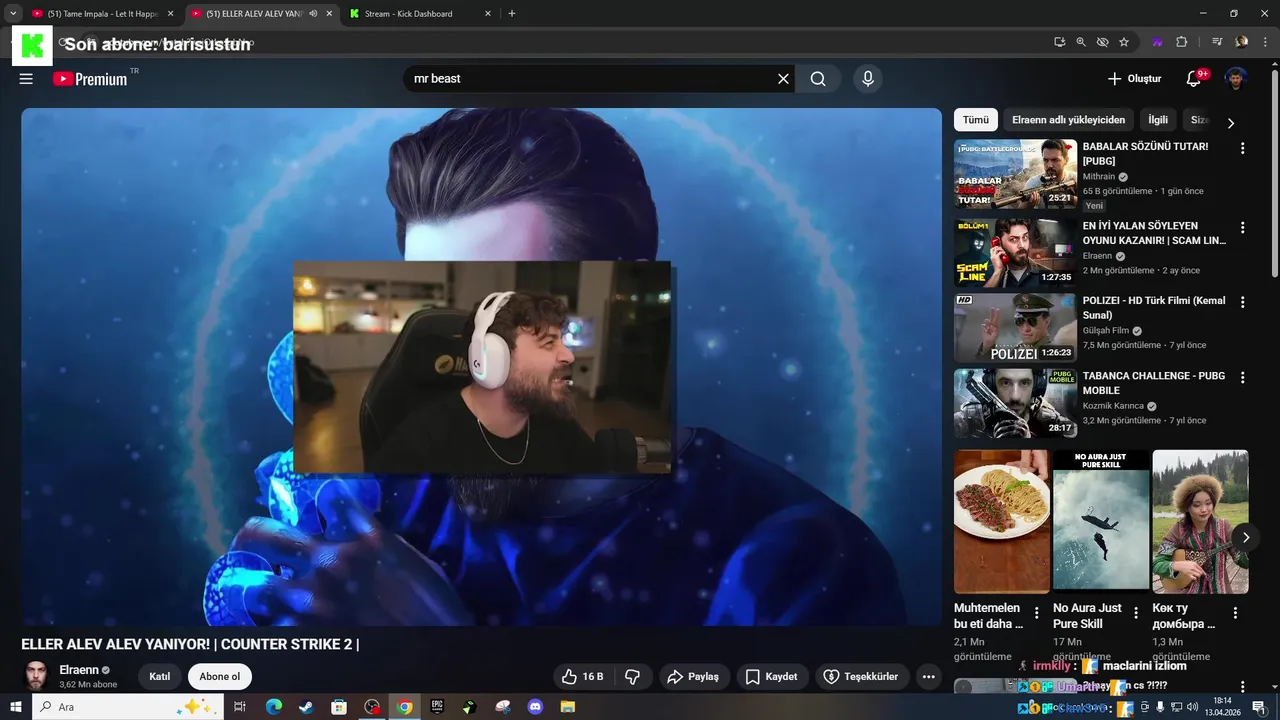Open the 'No Aura Just Pure Skill' short
The width and height of the screenshot is (1280, 720).
click(x=1101, y=521)
